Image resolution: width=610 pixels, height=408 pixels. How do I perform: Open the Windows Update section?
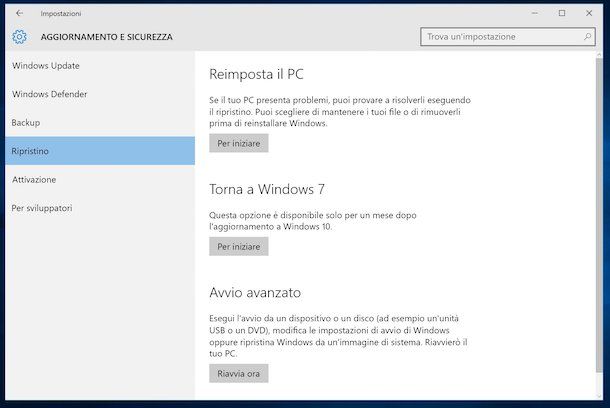(x=100, y=66)
